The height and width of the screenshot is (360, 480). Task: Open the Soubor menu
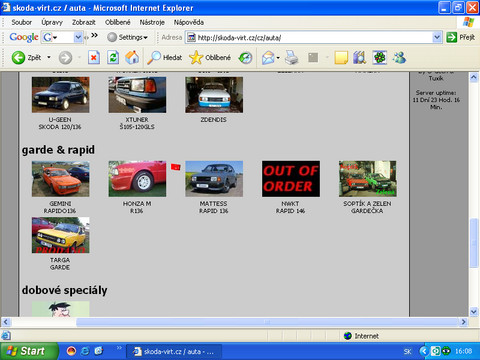[22, 22]
